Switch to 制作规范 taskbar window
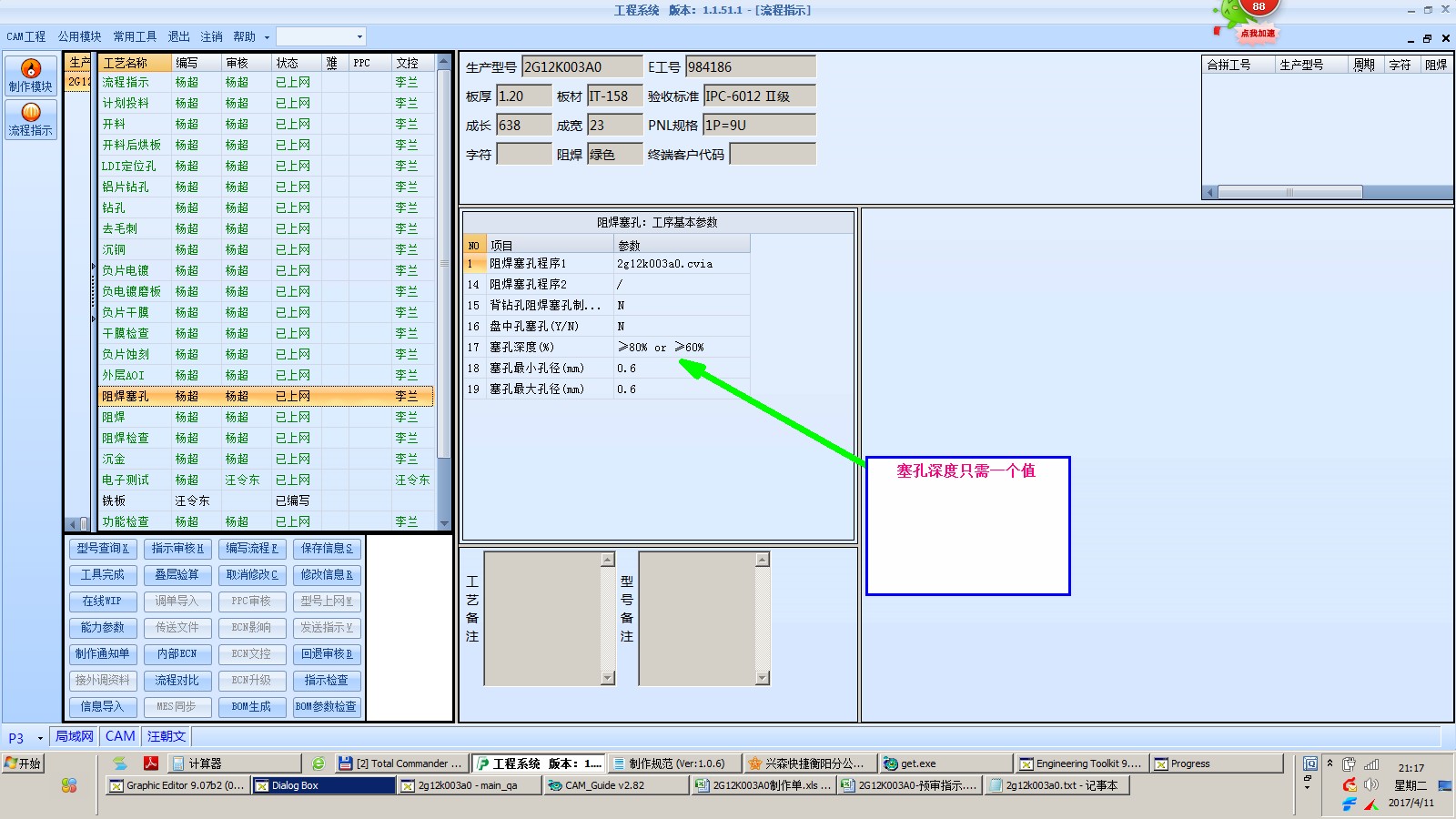 (x=674, y=763)
